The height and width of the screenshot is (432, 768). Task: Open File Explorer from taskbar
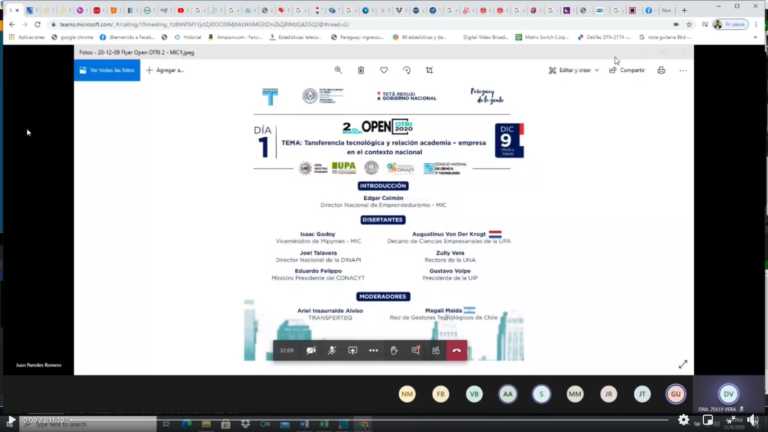206,425
